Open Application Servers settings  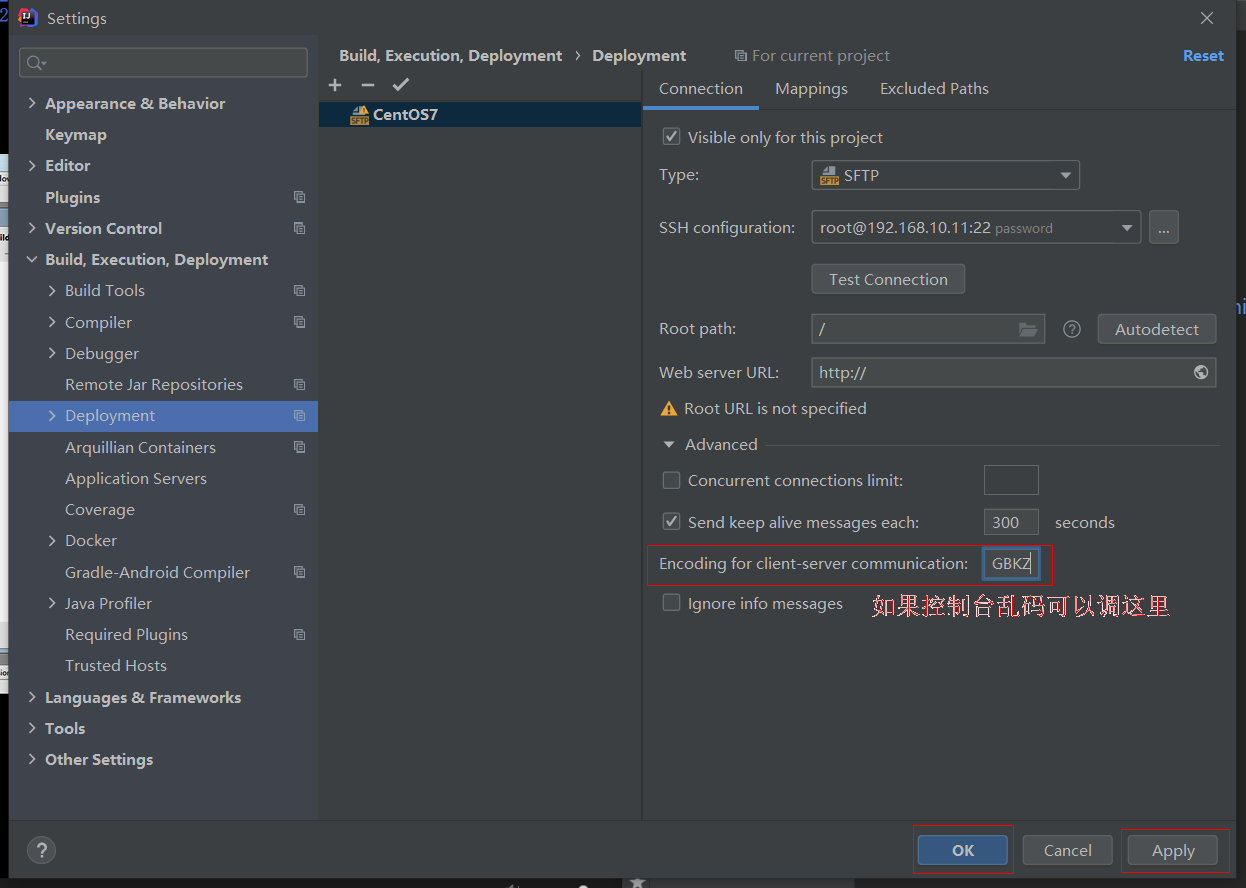(x=136, y=478)
